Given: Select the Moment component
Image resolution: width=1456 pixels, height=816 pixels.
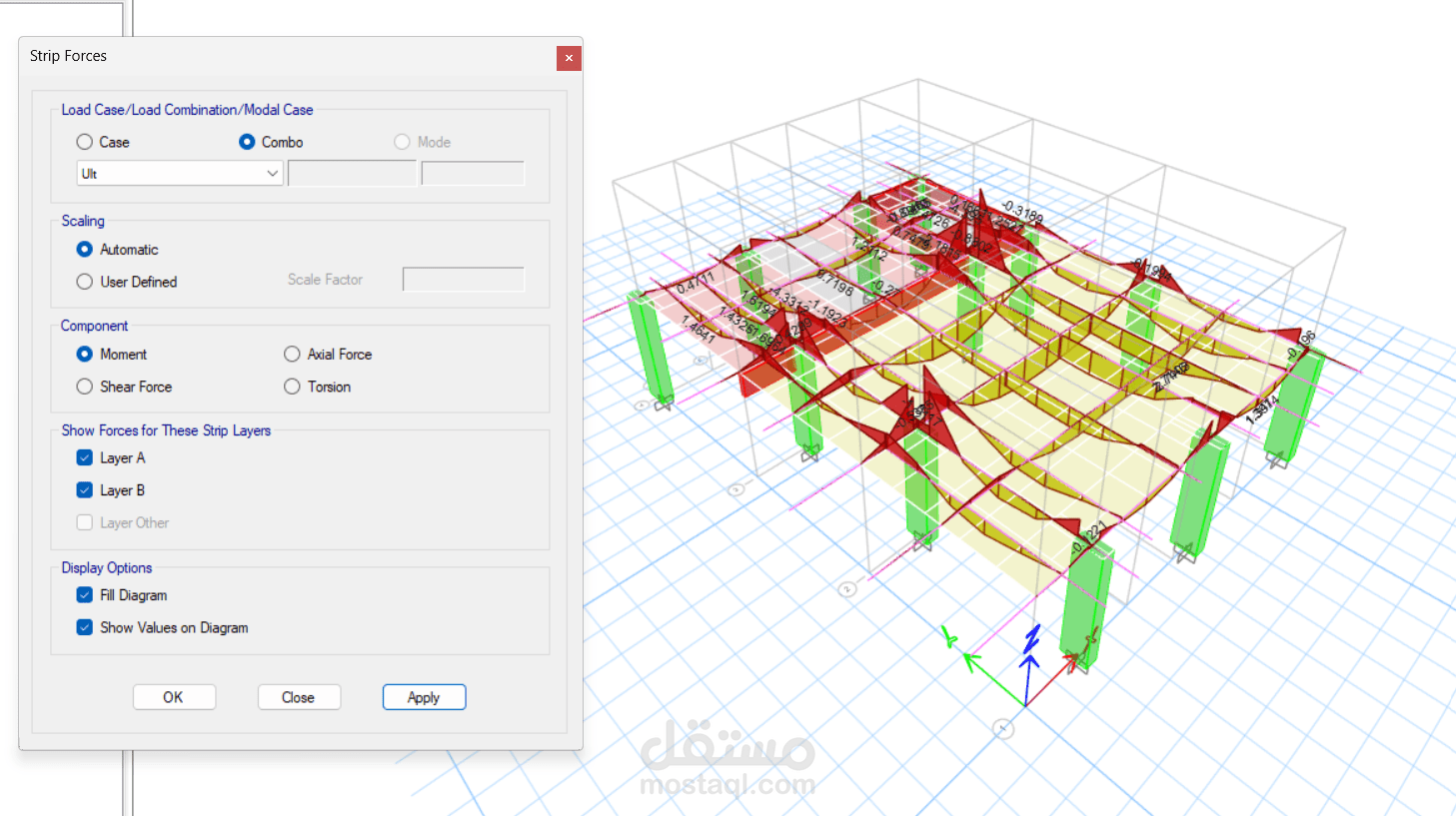Looking at the screenshot, I should (85, 355).
